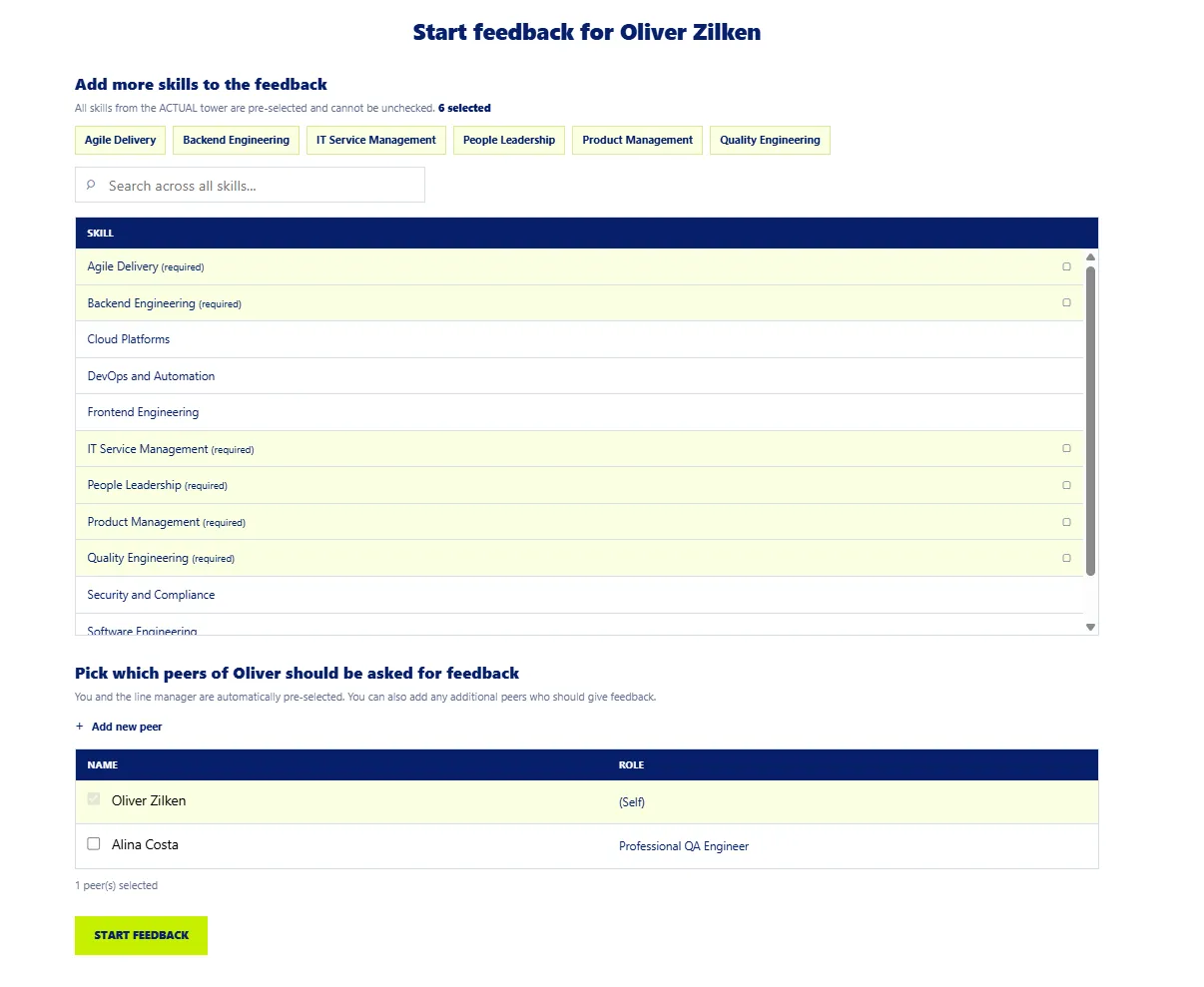Click the disabled checkbox beside Oliver Zilken

(94, 799)
